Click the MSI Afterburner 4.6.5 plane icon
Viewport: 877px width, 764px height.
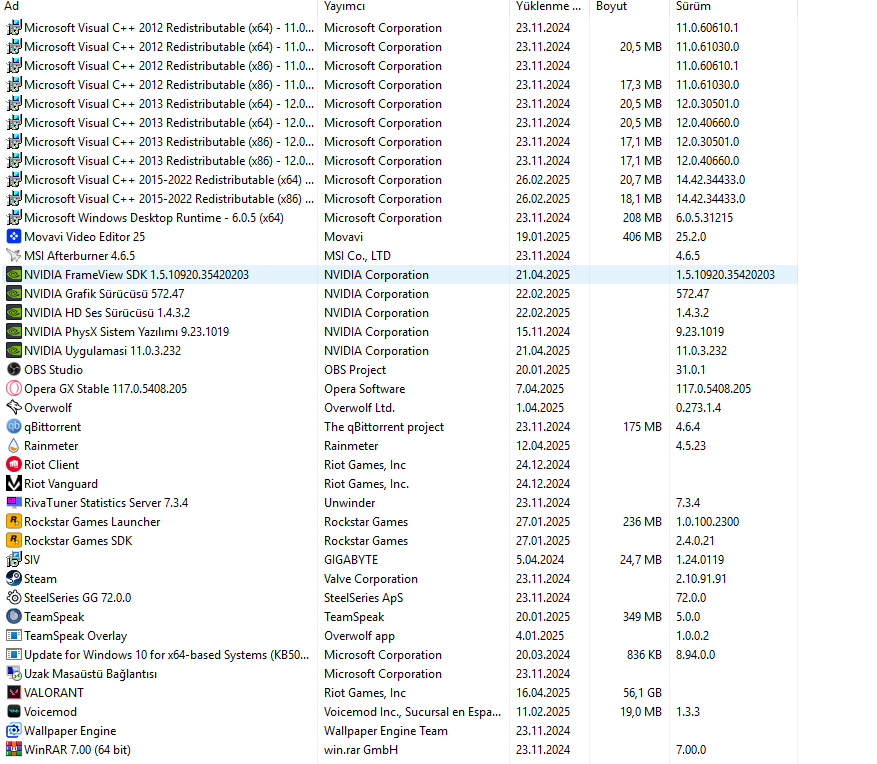click(13, 256)
